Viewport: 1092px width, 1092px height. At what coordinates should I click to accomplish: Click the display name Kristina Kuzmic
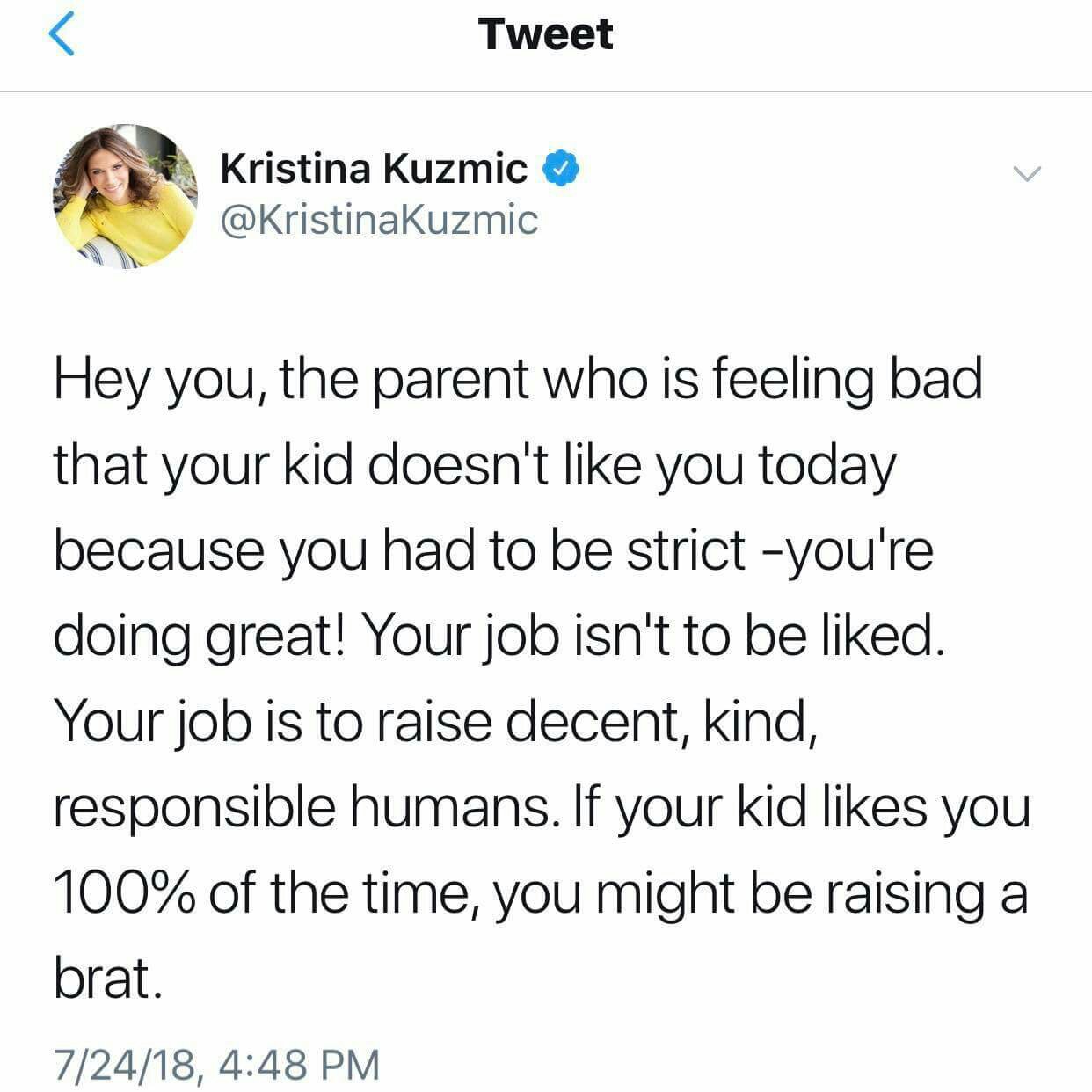(374, 168)
